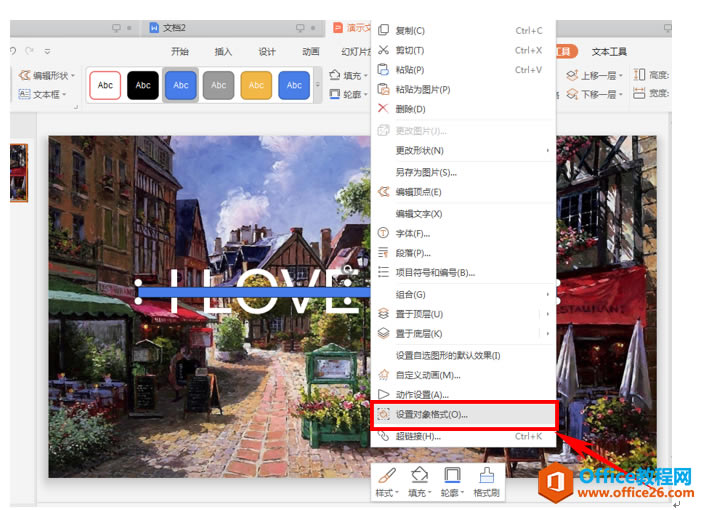This screenshot has height=510, width=701.
Task: Click the Custom Animation star icon
Action: [383, 375]
